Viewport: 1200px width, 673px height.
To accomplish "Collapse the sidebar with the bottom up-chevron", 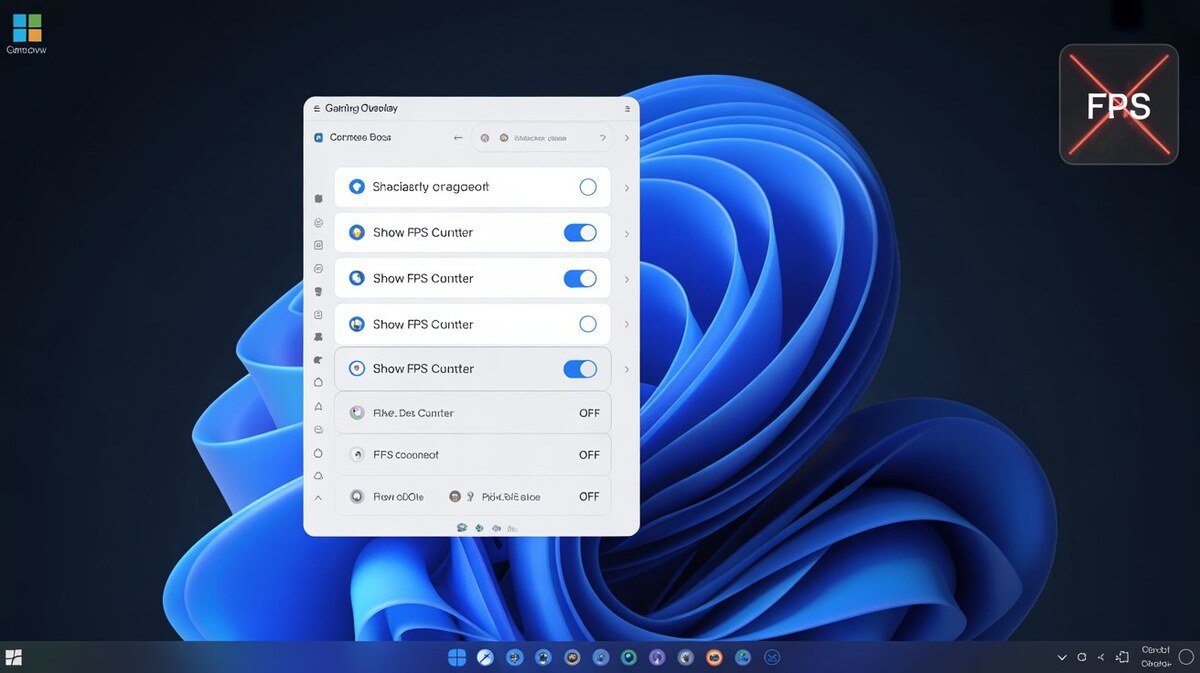I will (x=318, y=497).
